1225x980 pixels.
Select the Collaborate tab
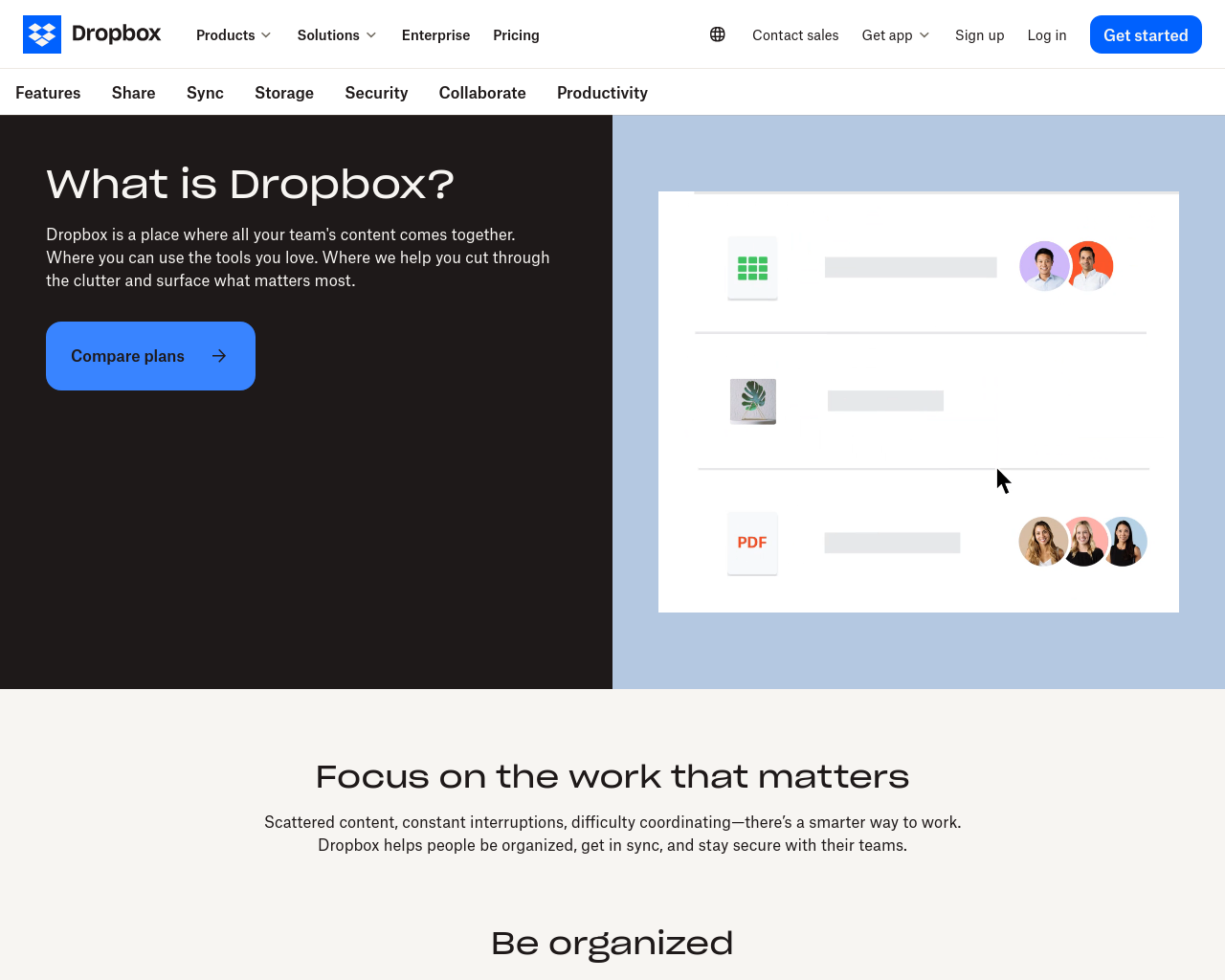tap(482, 93)
